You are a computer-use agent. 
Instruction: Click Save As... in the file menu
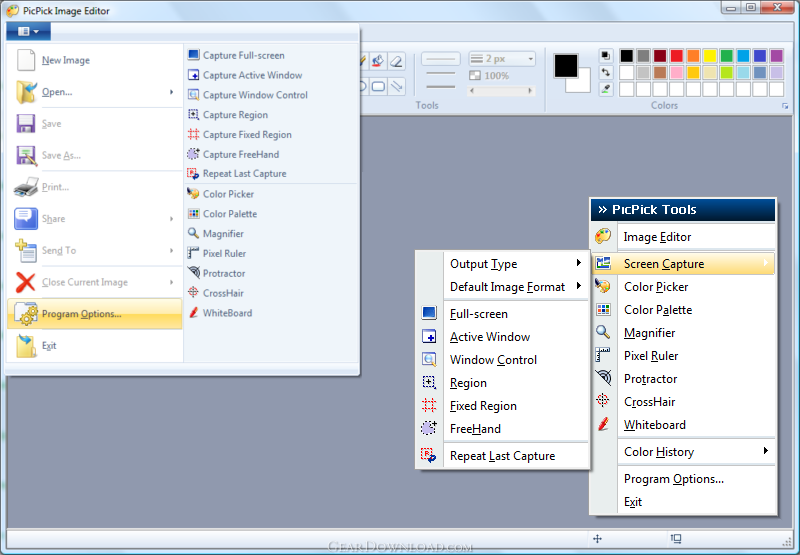click(x=95, y=155)
